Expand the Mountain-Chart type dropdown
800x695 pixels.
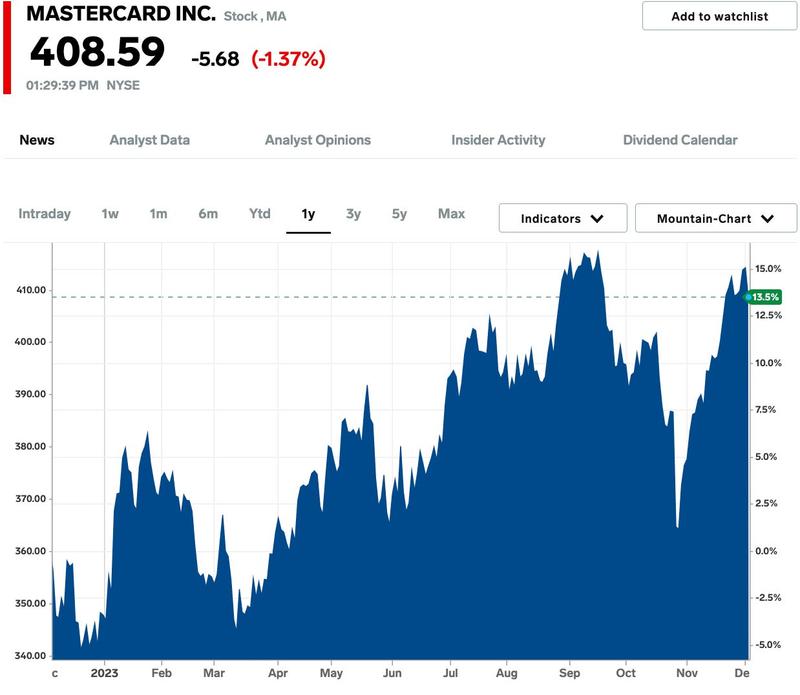pos(716,218)
